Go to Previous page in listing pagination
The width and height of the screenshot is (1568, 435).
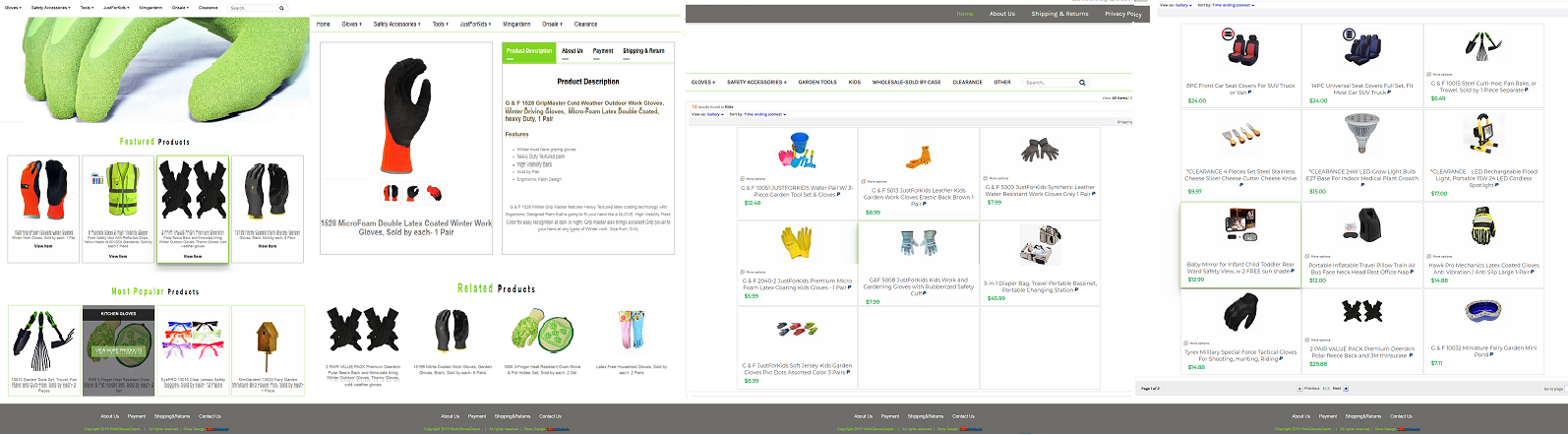click(x=1311, y=389)
